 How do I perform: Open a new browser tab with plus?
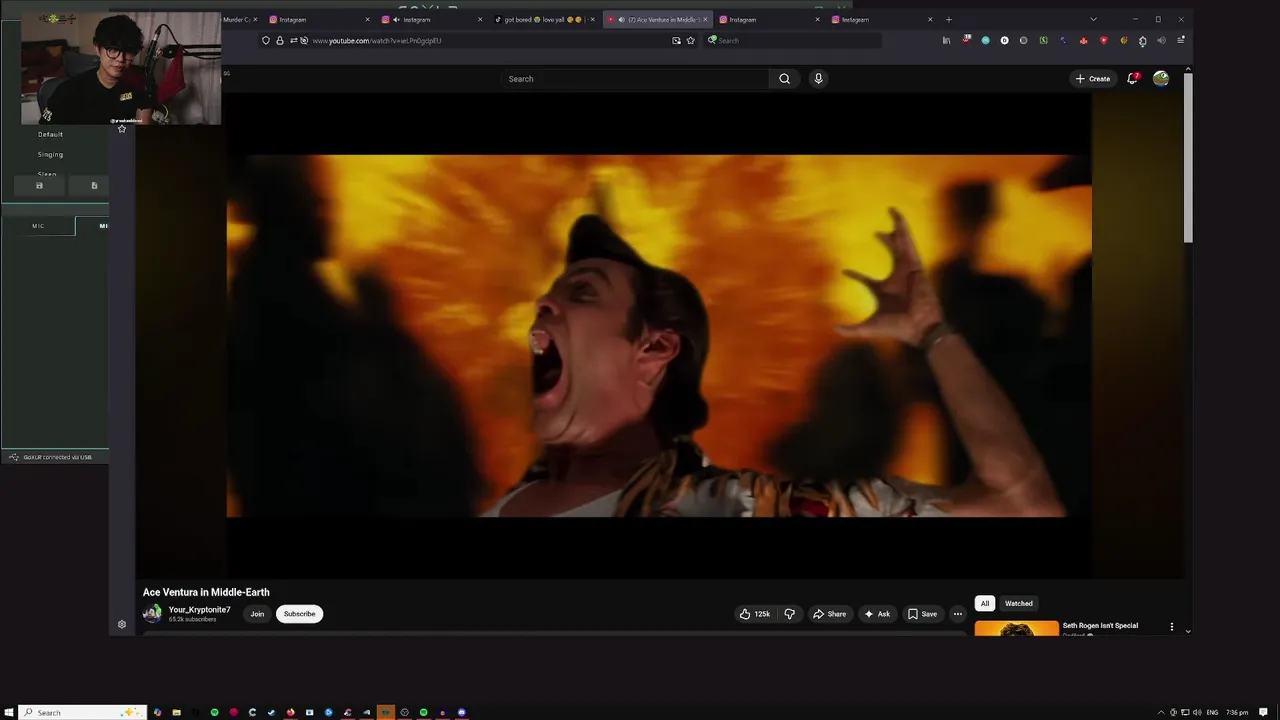[949, 19]
